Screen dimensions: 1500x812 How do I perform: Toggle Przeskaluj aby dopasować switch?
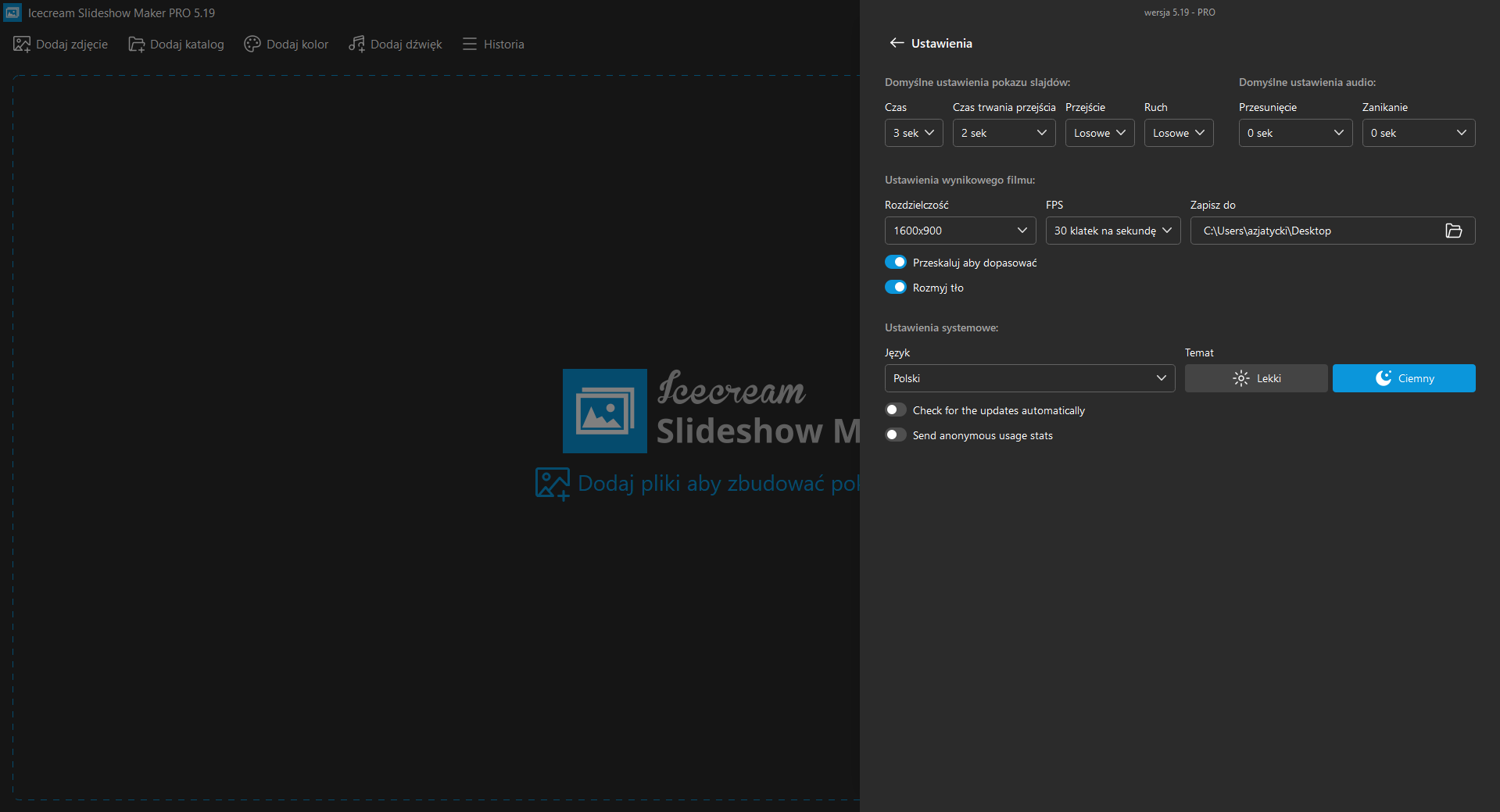tap(896, 262)
